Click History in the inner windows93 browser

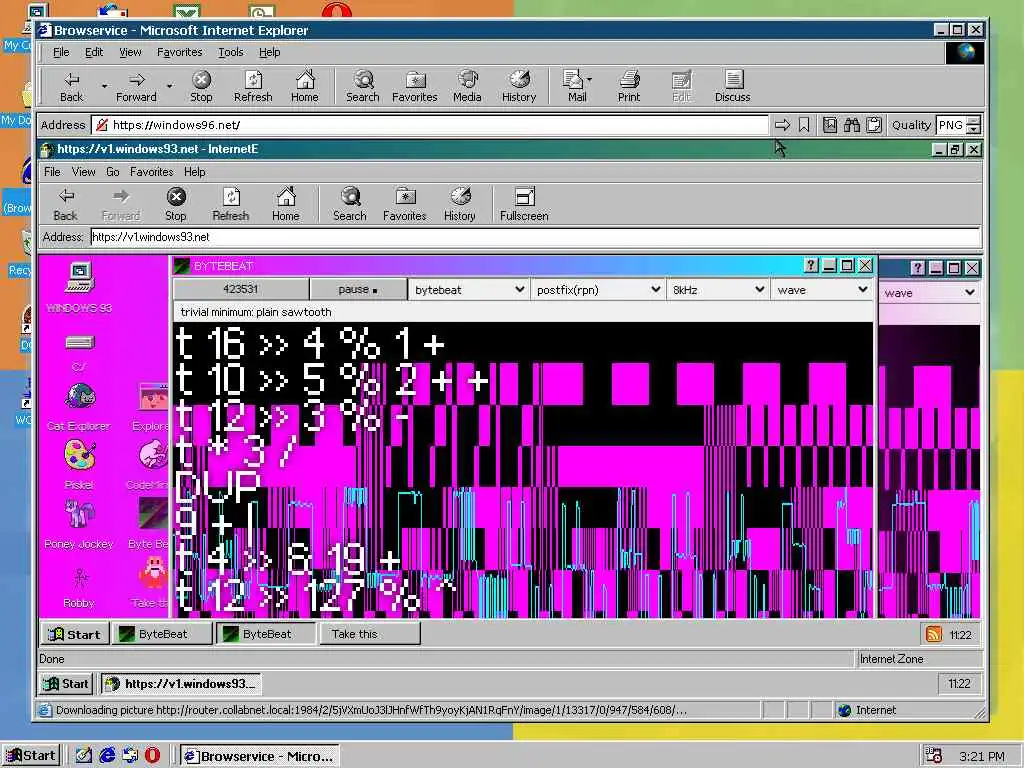[x=460, y=204]
